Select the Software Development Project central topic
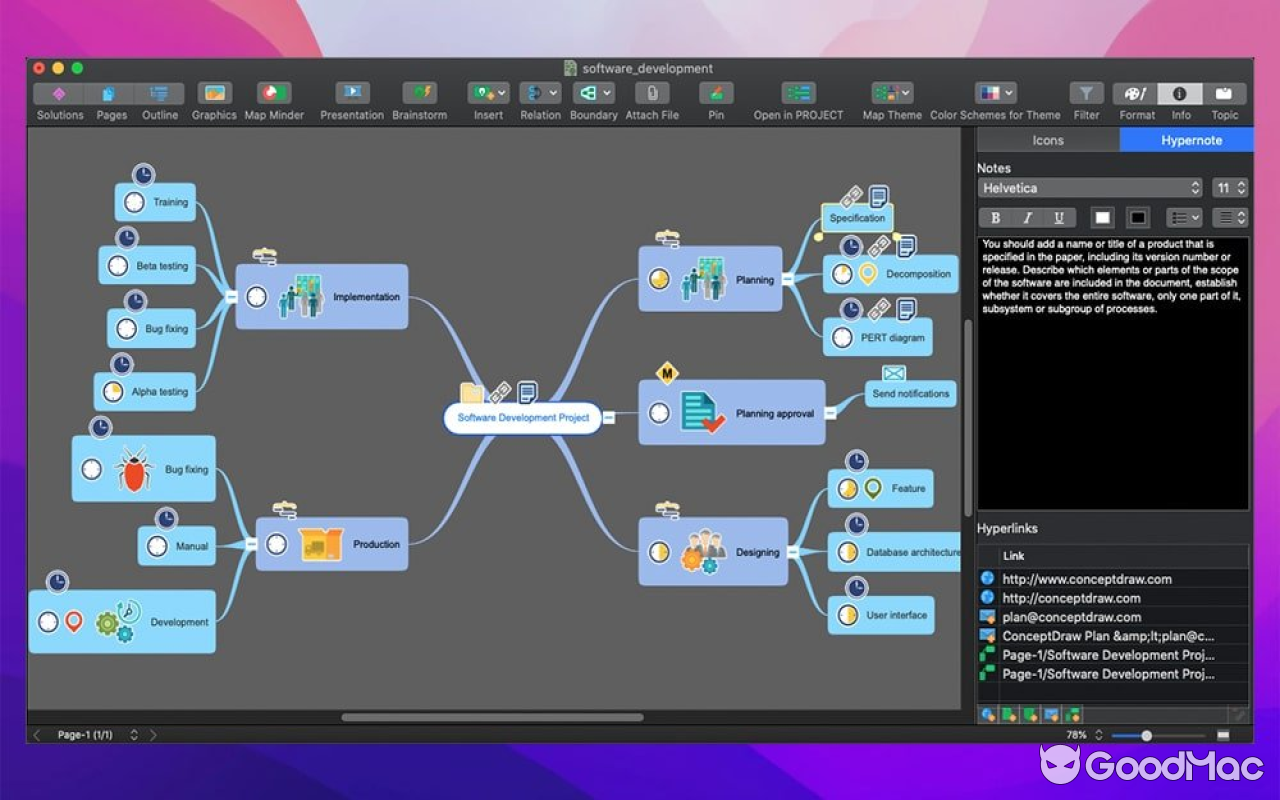1280x800 pixels. [x=521, y=418]
